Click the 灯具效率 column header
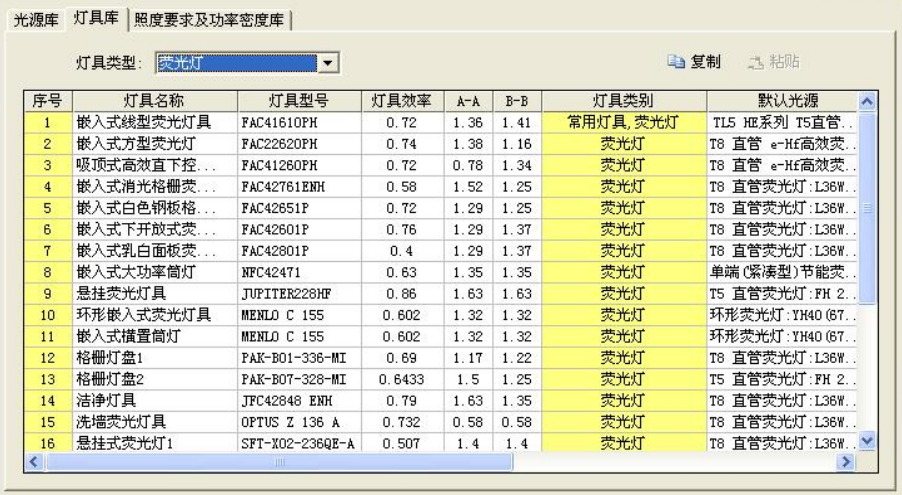Viewport: 902px width, 495px height. (402, 101)
